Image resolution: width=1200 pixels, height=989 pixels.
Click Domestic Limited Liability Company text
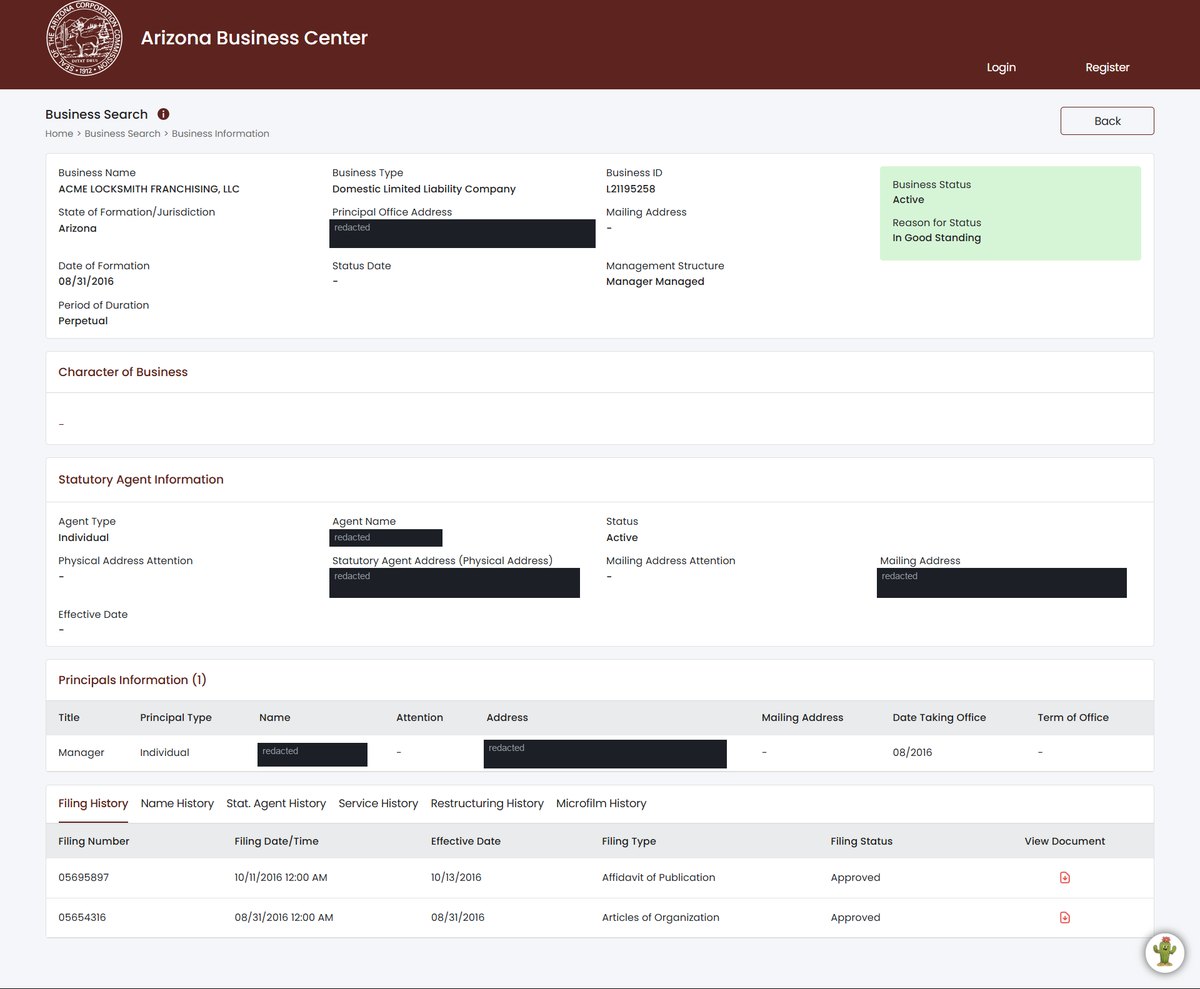click(424, 189)
